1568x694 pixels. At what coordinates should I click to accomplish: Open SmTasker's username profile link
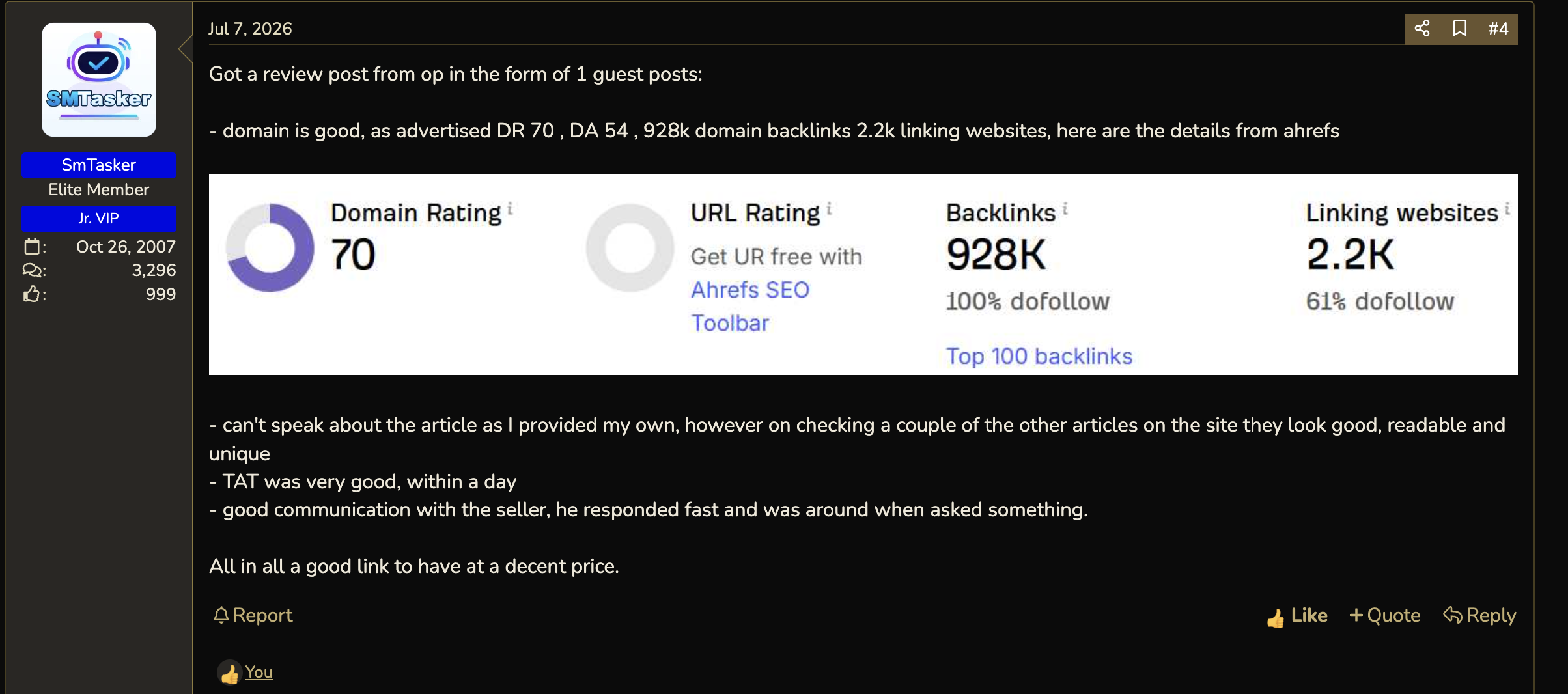click(99, 165)
